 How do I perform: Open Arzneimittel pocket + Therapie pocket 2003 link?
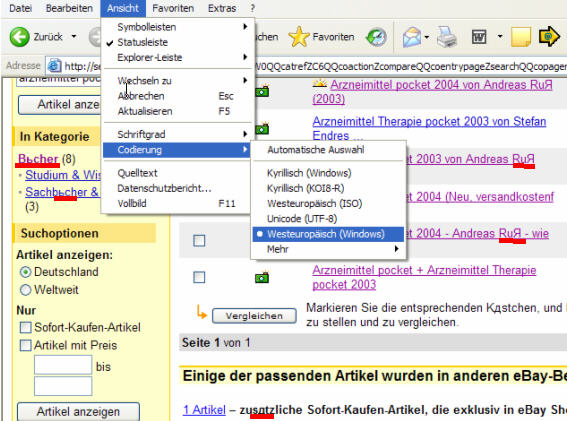pyautogui.click(x=424, y=277)
